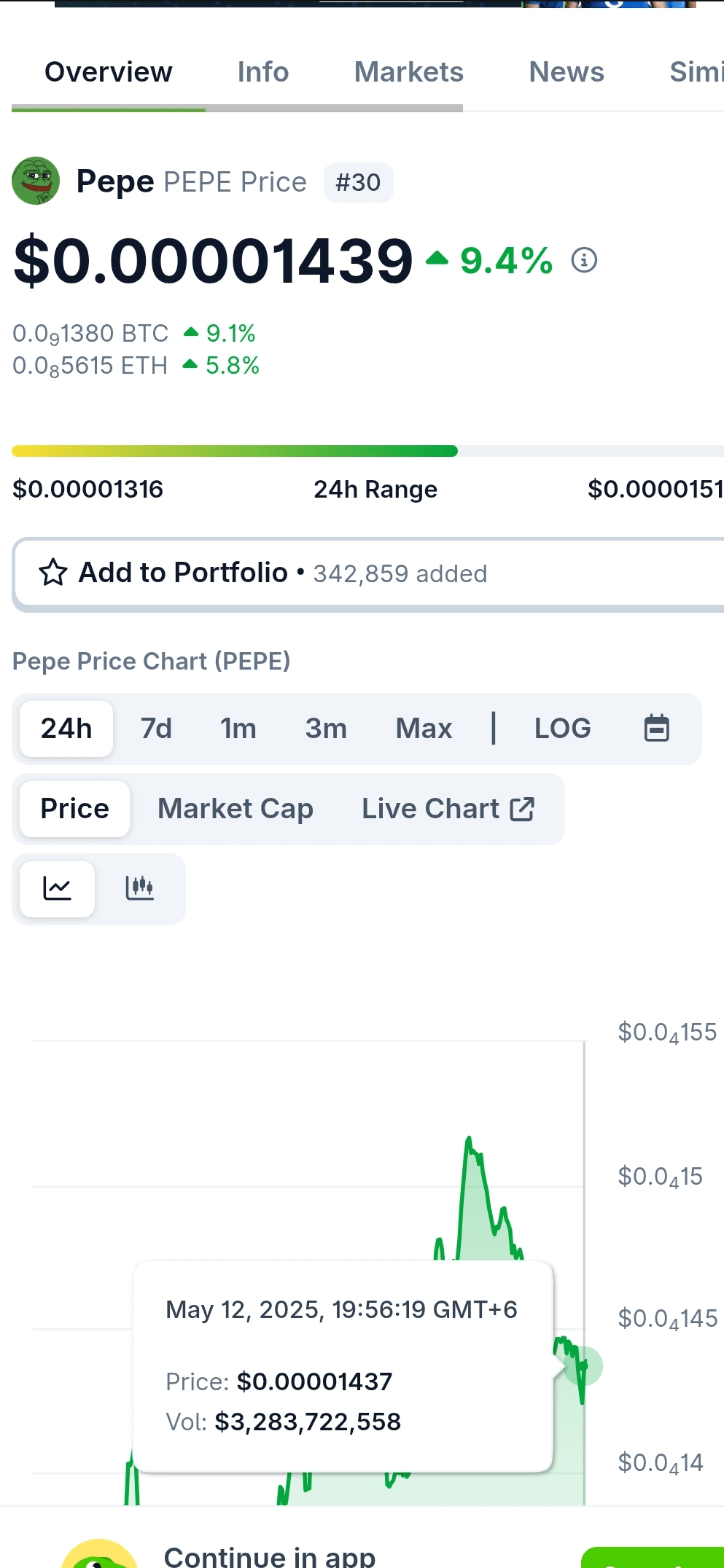Tap the Pepe frog coin logo
This screenshot has height=1568, width=724.
pos(36,181)
